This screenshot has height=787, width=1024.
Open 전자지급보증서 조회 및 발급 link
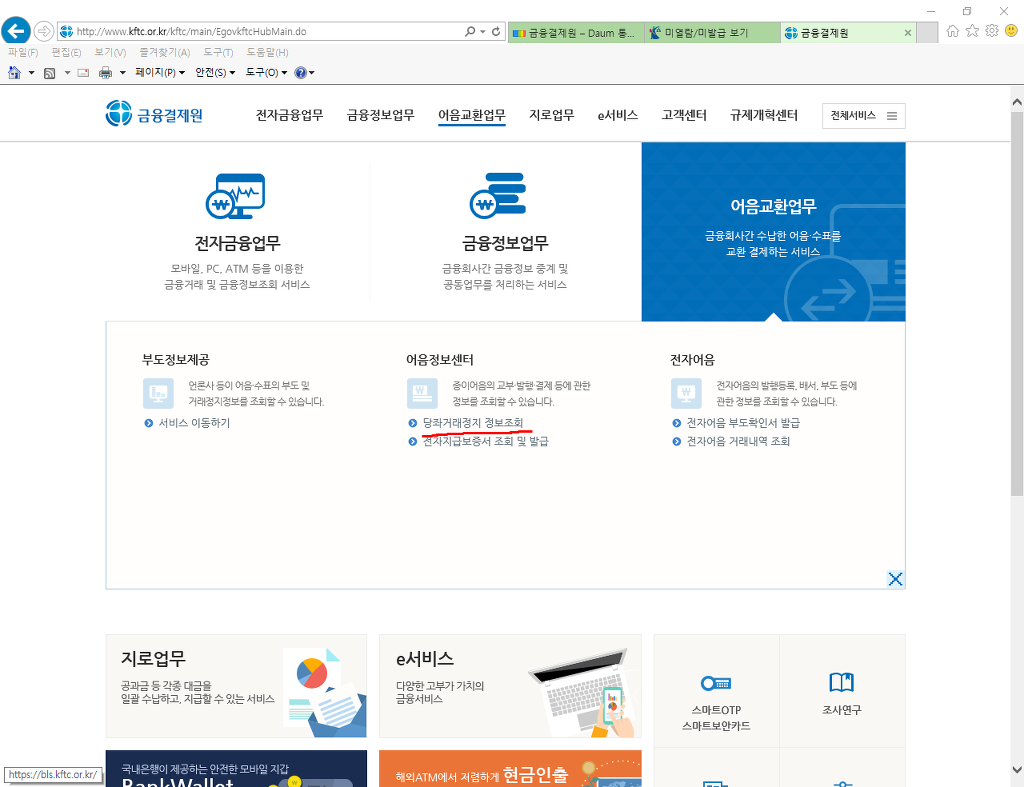[485, 442]
